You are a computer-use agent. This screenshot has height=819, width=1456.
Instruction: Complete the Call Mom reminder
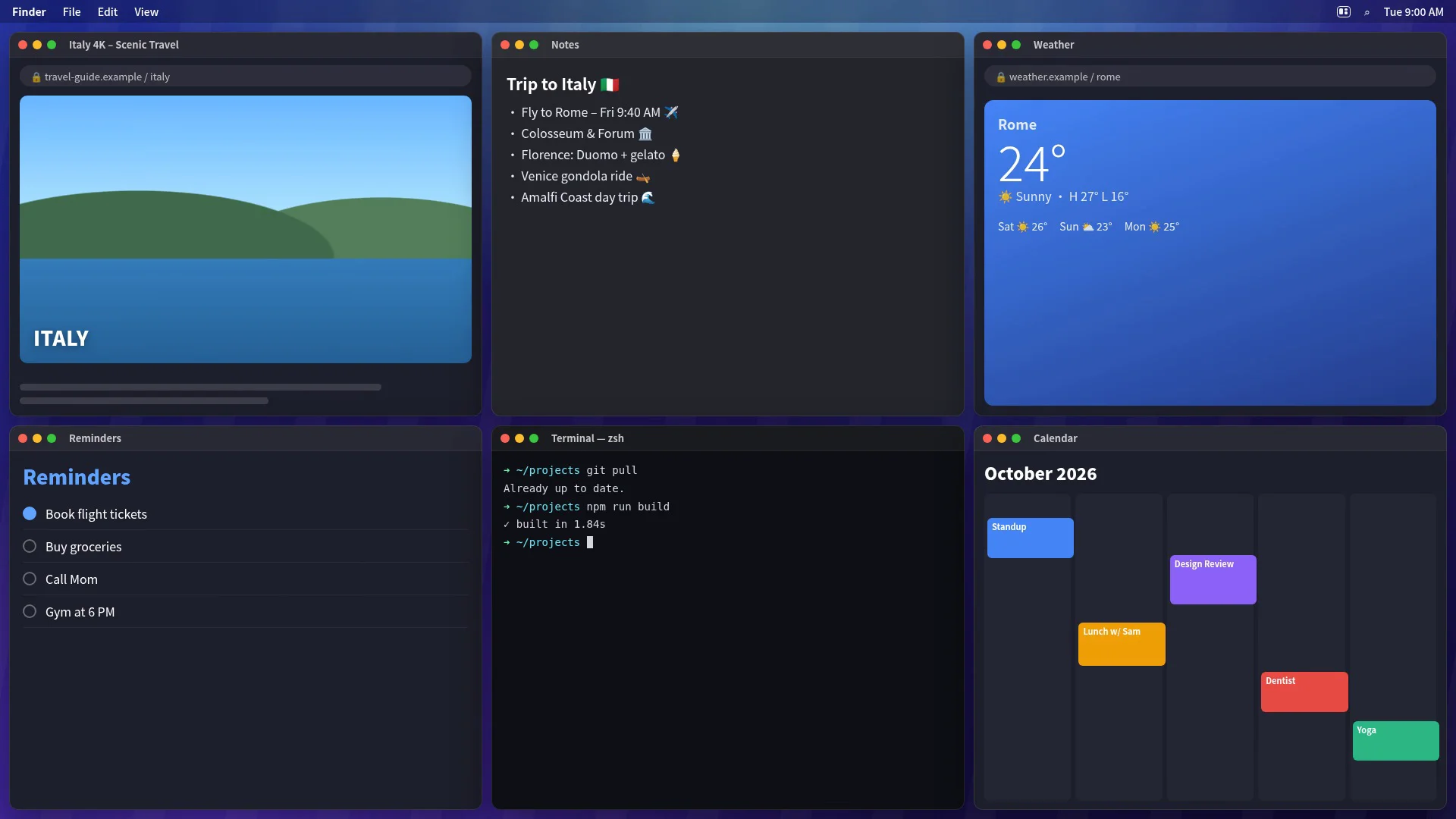click(x=30, y=579)
